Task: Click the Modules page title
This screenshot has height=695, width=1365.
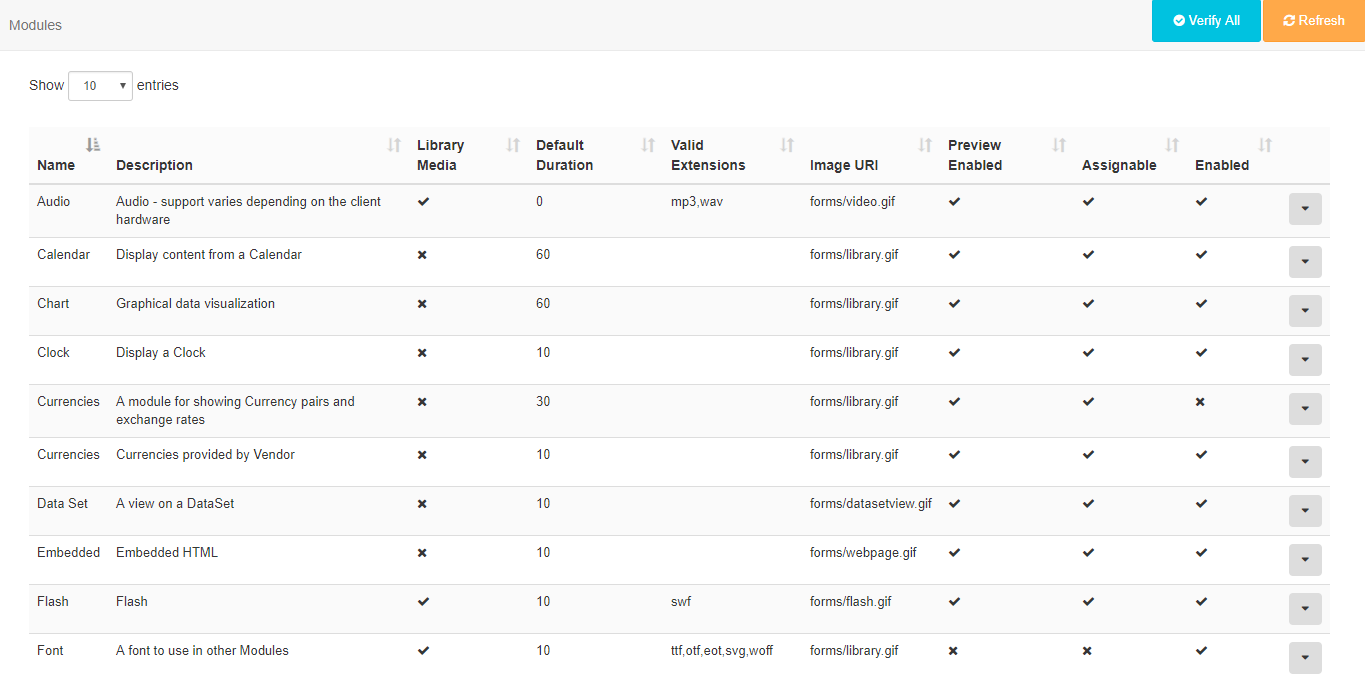Action: point(36,25)
